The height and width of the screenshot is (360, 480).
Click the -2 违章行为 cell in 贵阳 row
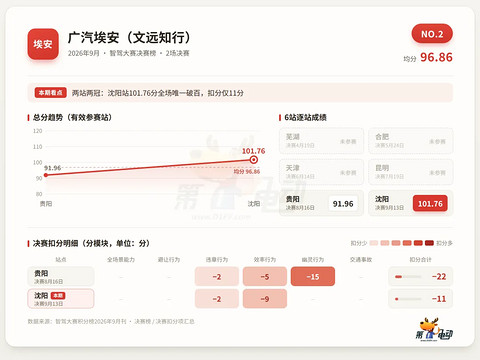pos(217,276)
